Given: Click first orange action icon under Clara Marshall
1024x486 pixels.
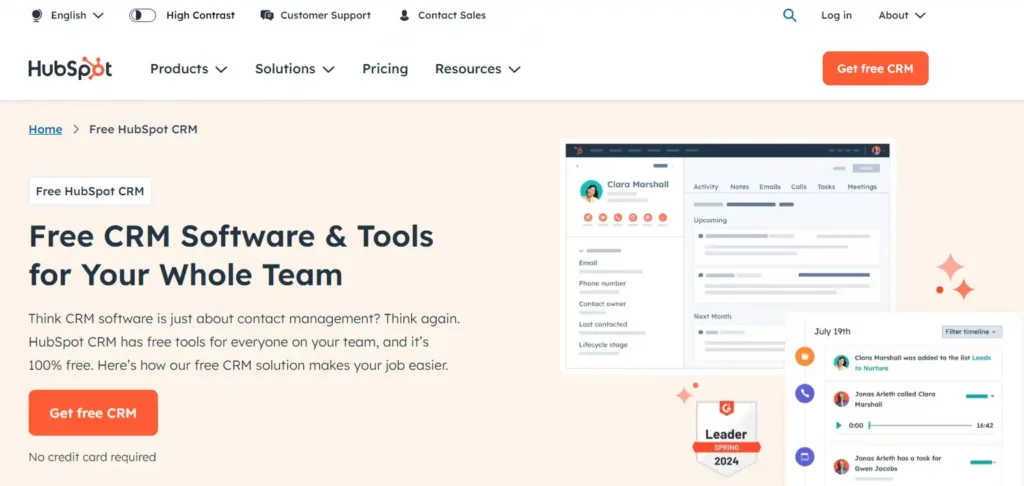Looking at the screenshot, I should pos(588,218).
